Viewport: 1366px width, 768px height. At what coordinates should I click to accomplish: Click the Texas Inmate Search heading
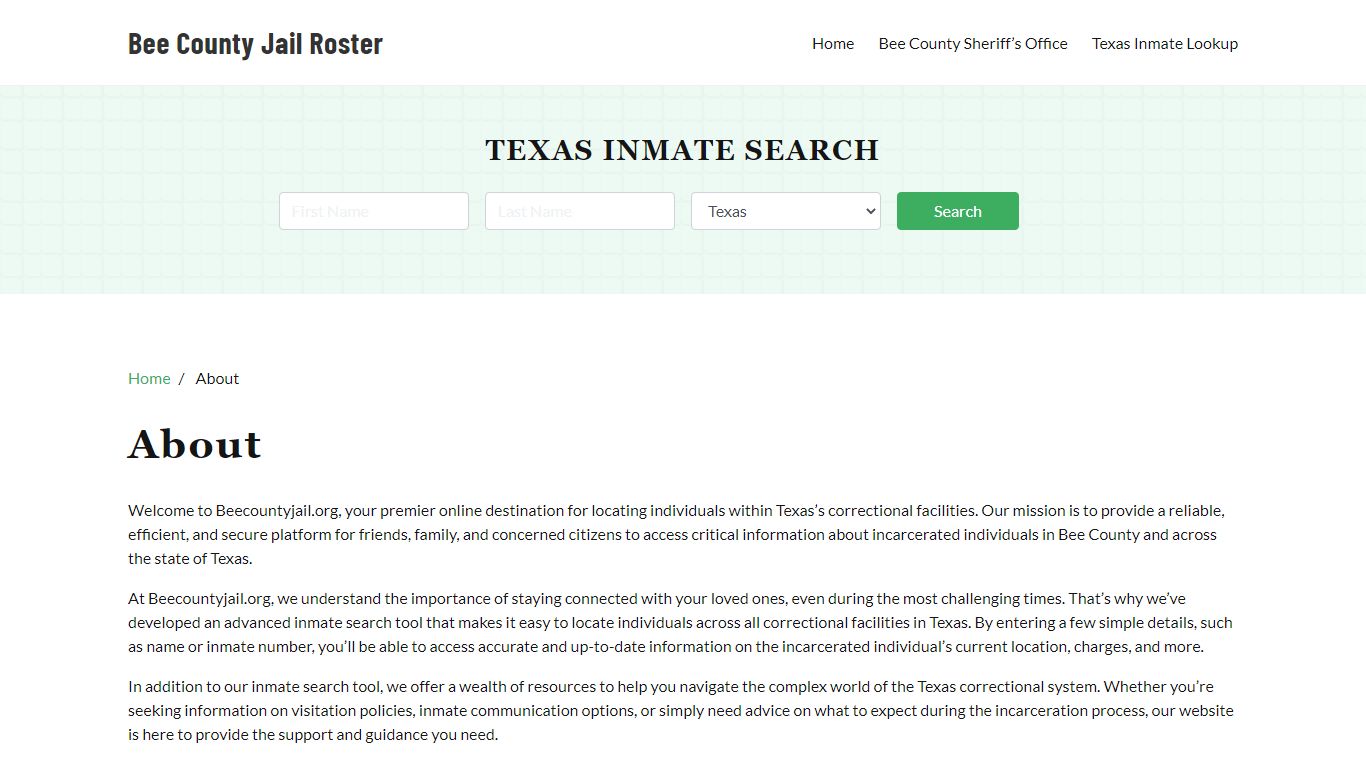point(682,150)
